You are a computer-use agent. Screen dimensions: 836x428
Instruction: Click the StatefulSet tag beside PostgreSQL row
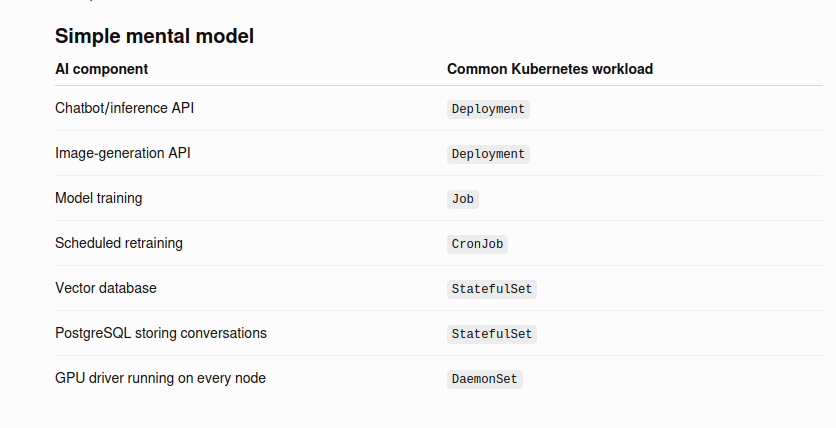pyautogui.click(x=492, y=334)
